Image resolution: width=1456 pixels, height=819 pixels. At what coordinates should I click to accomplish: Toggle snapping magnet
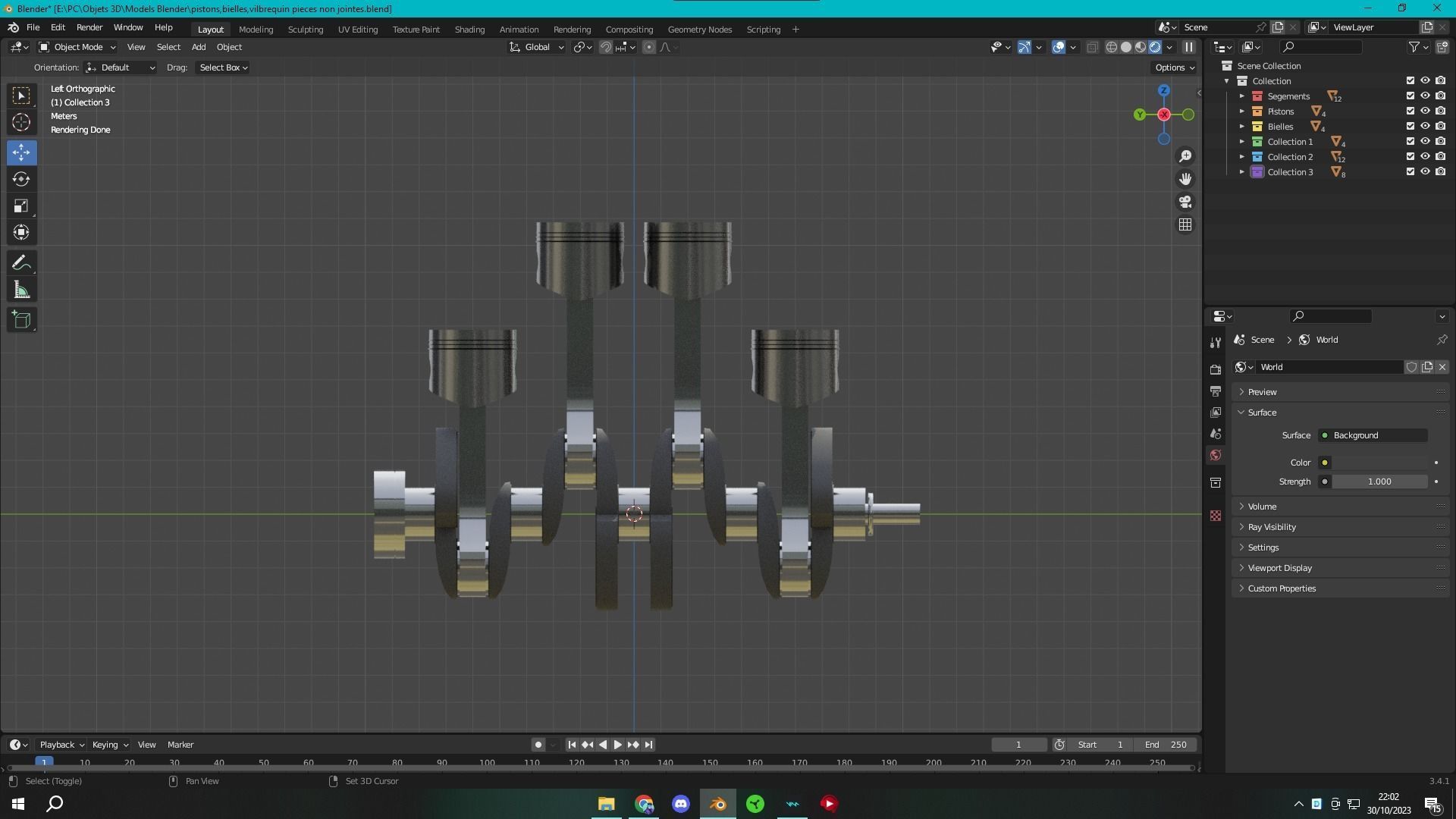[606, 47]
